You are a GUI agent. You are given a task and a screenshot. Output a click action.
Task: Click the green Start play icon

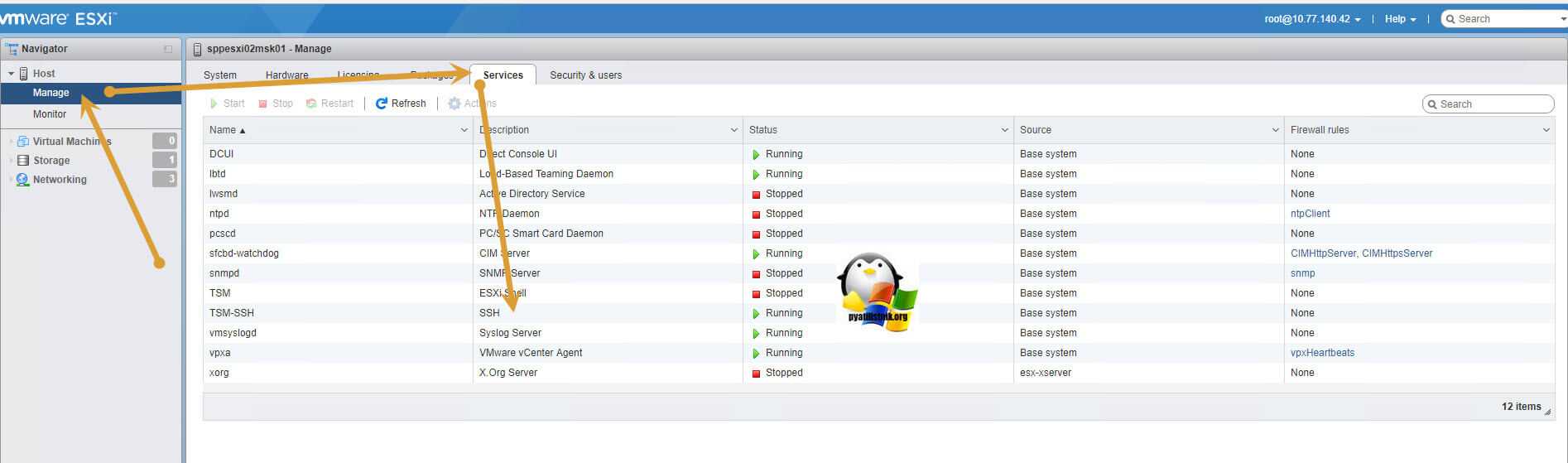click(214, 104)
